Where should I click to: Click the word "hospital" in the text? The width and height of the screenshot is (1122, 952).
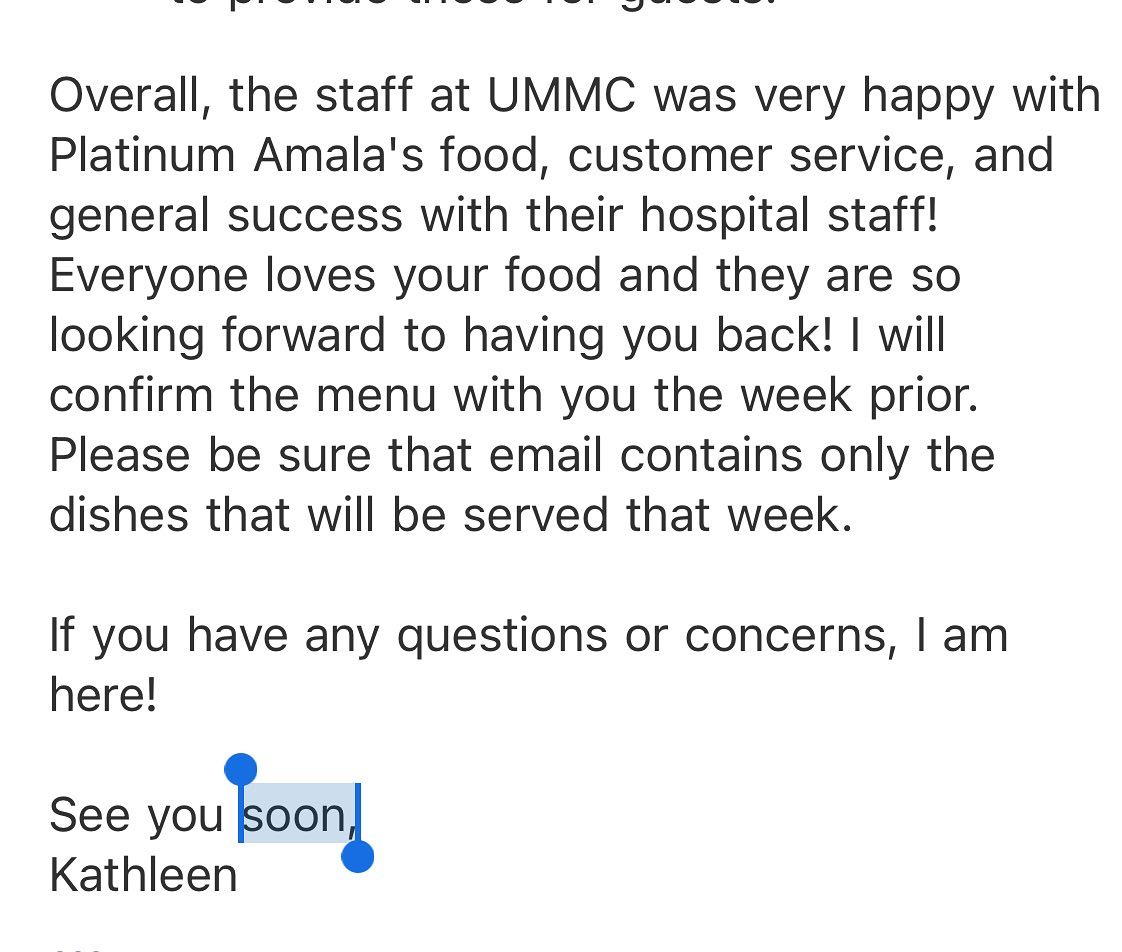[x=725, y=216]
